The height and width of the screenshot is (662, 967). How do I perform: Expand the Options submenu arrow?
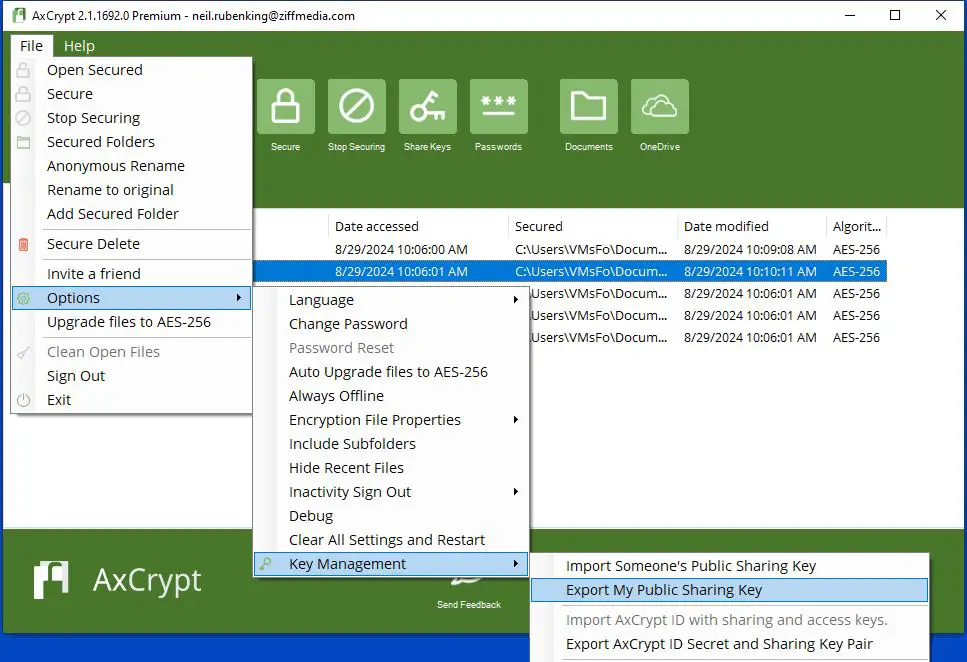(x=239, y=298)
